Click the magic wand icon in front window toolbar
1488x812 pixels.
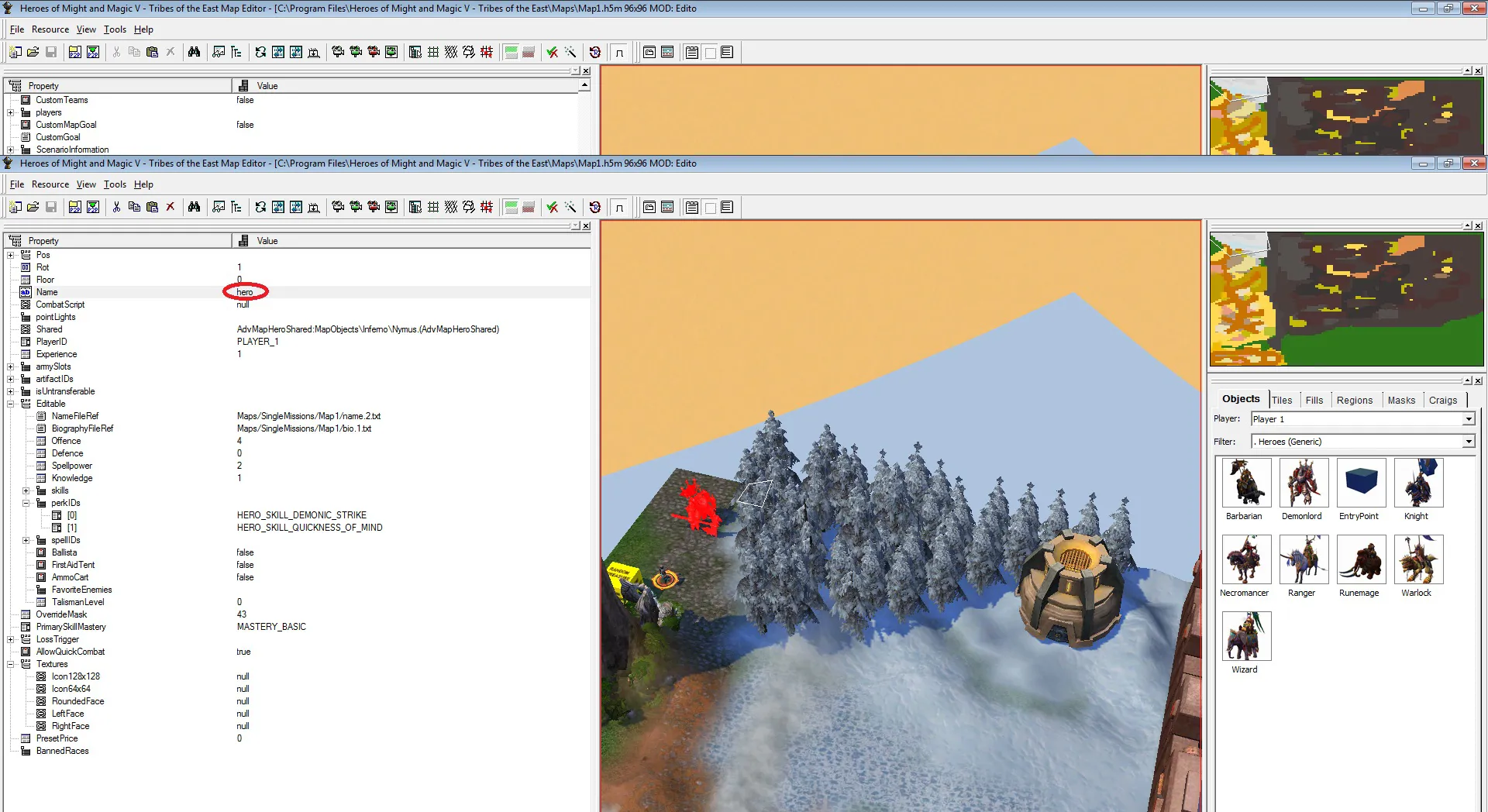(570, 207)
